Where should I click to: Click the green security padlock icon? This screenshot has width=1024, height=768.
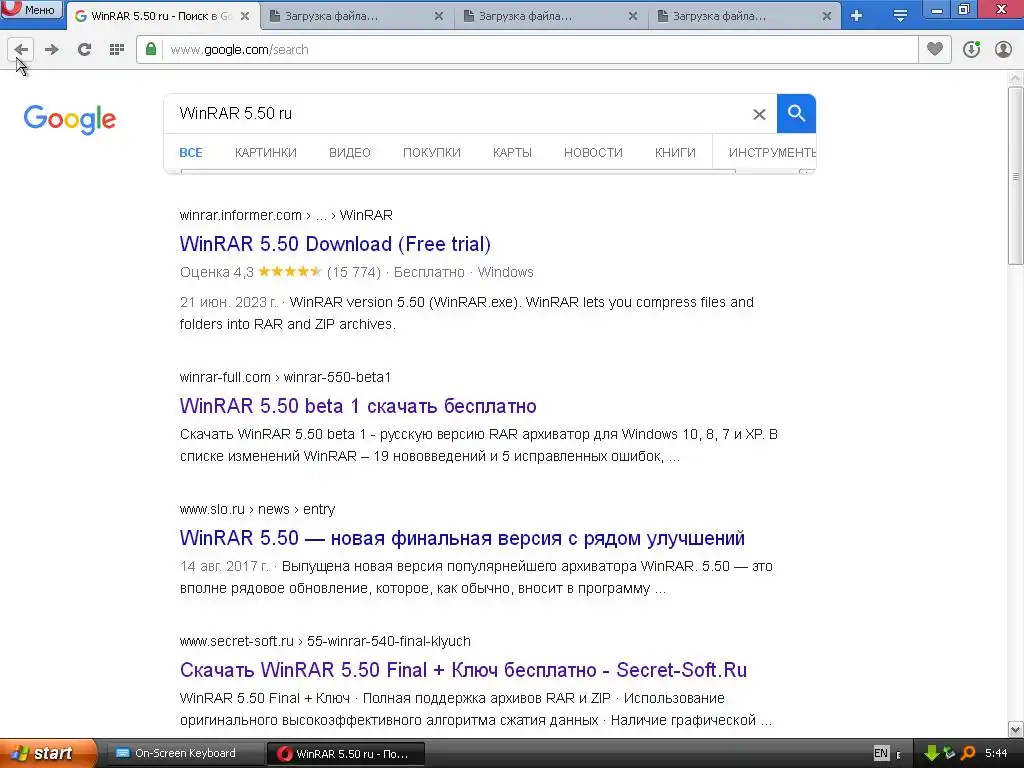coord(151,49)
